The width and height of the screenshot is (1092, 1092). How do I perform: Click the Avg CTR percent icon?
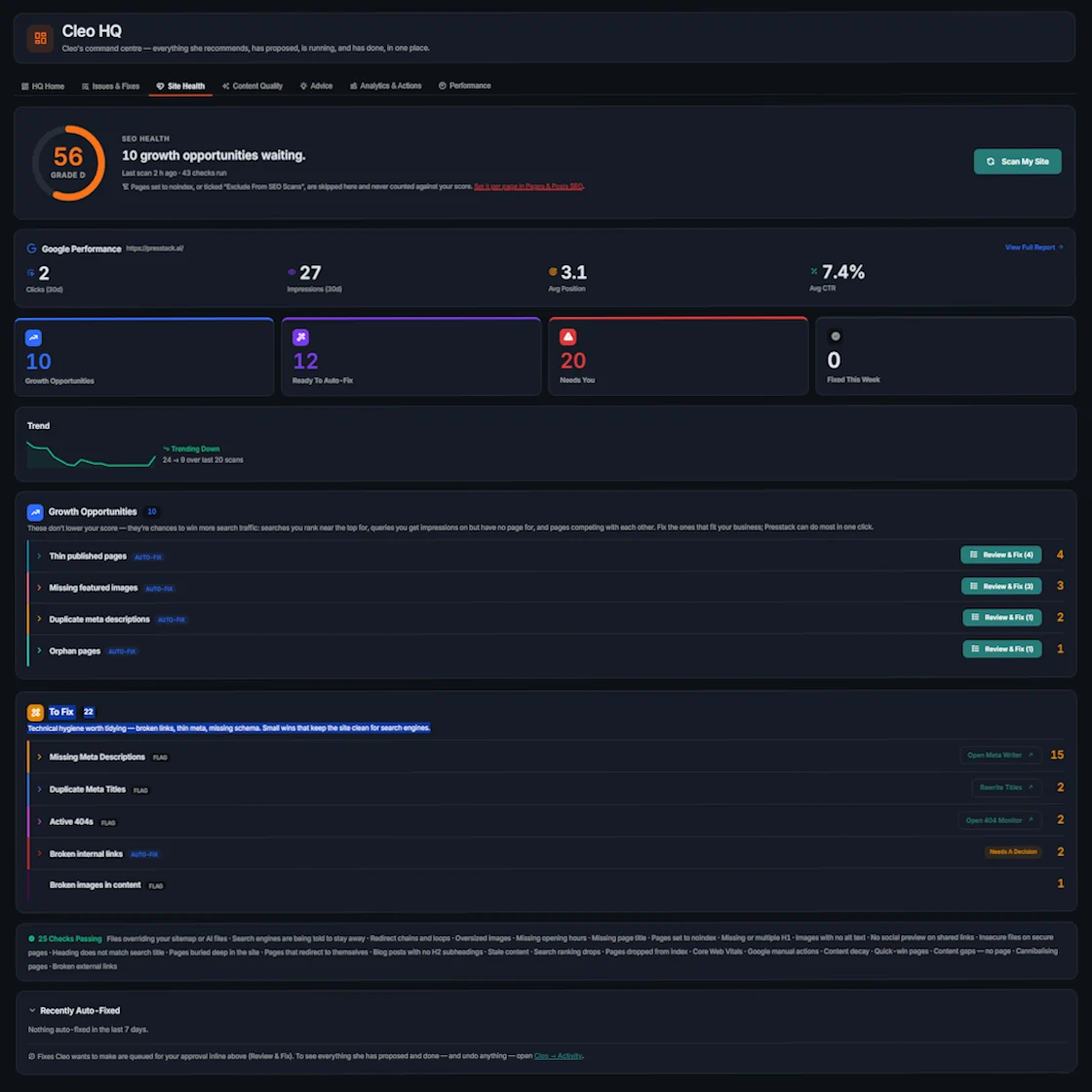[814, 271]
